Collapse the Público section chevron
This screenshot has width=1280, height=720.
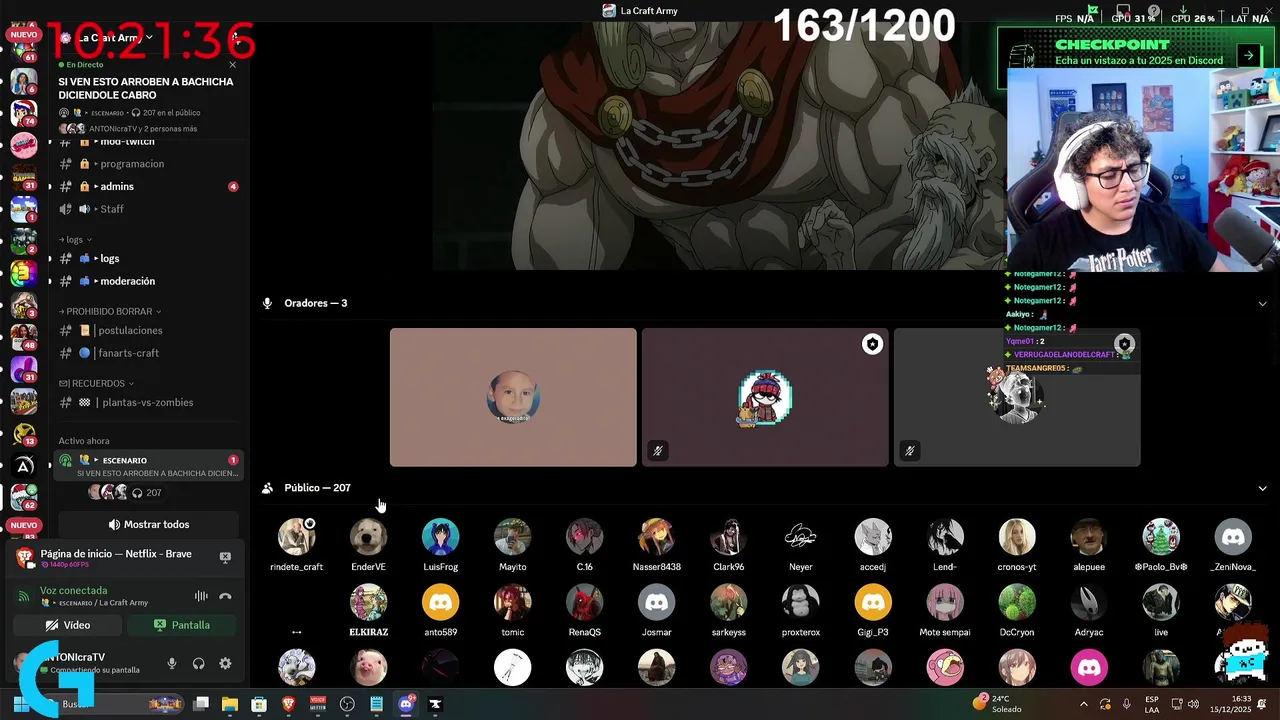point(1262,488)
